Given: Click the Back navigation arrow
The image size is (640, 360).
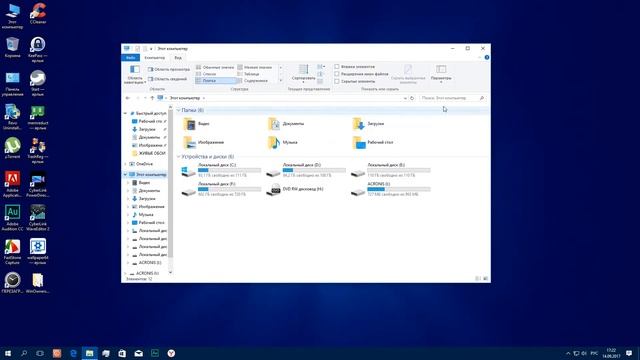Looking at the screenshot, I should click(128, 98).
